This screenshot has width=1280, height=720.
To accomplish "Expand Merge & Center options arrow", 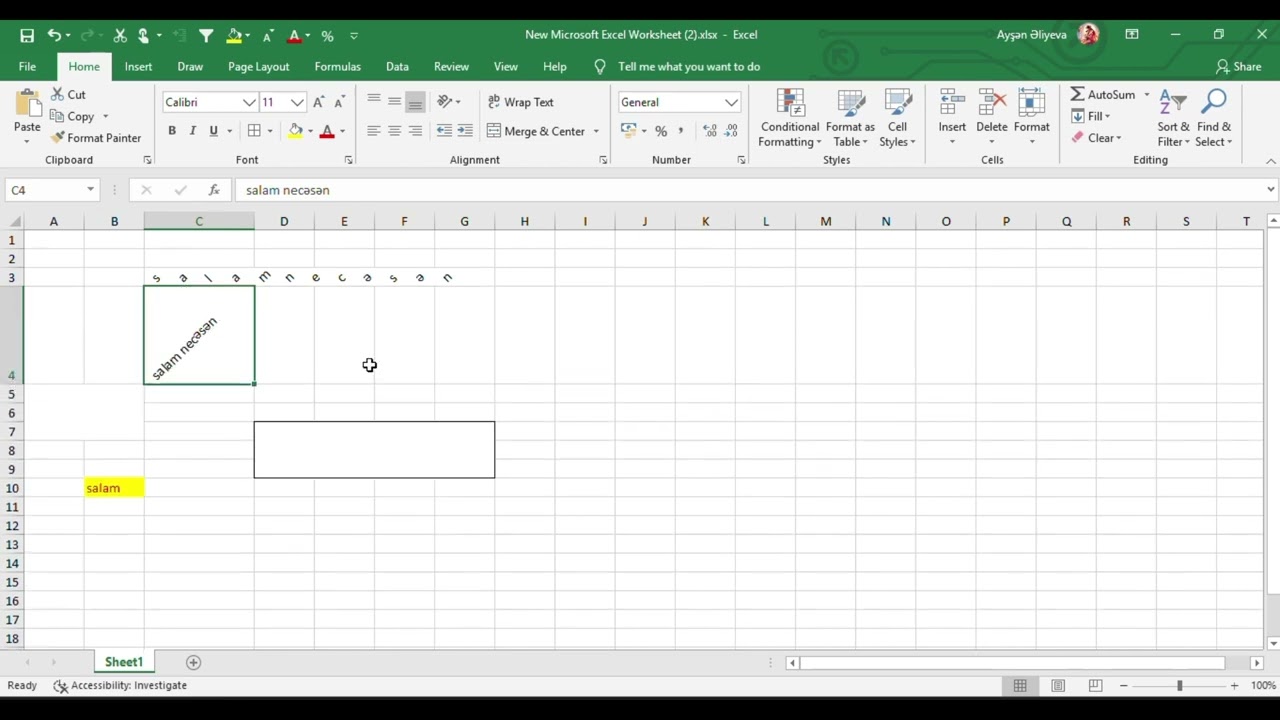I will point(596,131).
